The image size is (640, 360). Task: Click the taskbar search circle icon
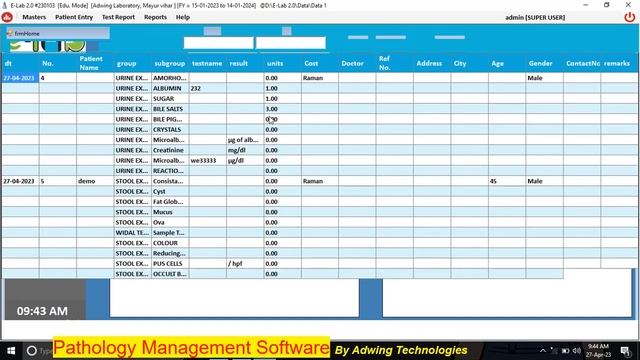click(31, 351)
